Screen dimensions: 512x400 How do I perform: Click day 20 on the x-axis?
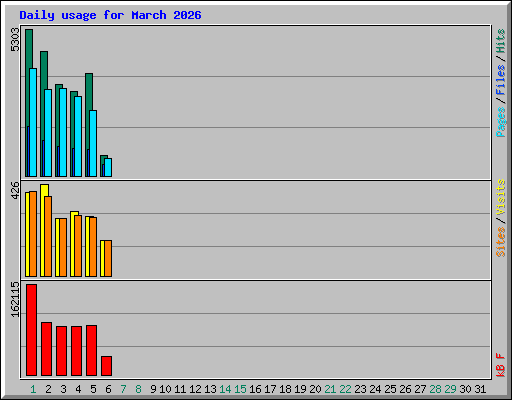coord(315,389)
